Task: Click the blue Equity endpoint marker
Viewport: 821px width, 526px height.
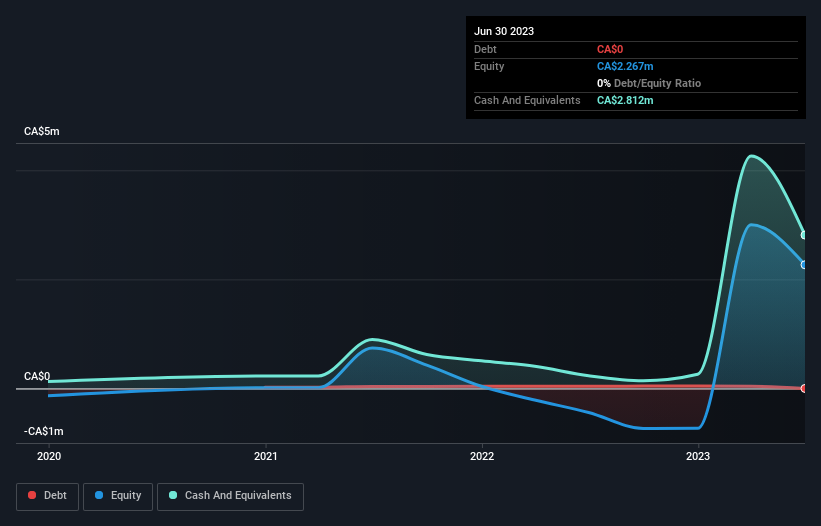Action: 804,265
